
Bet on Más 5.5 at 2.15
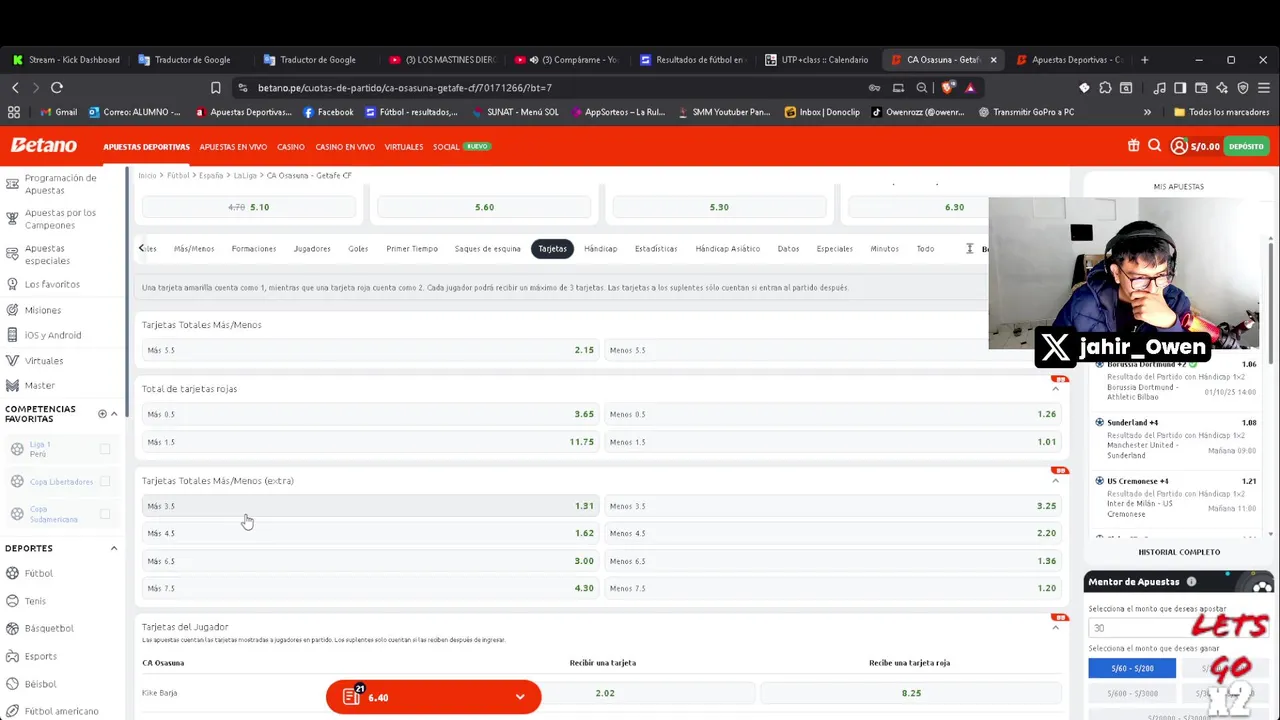point(370,350)
